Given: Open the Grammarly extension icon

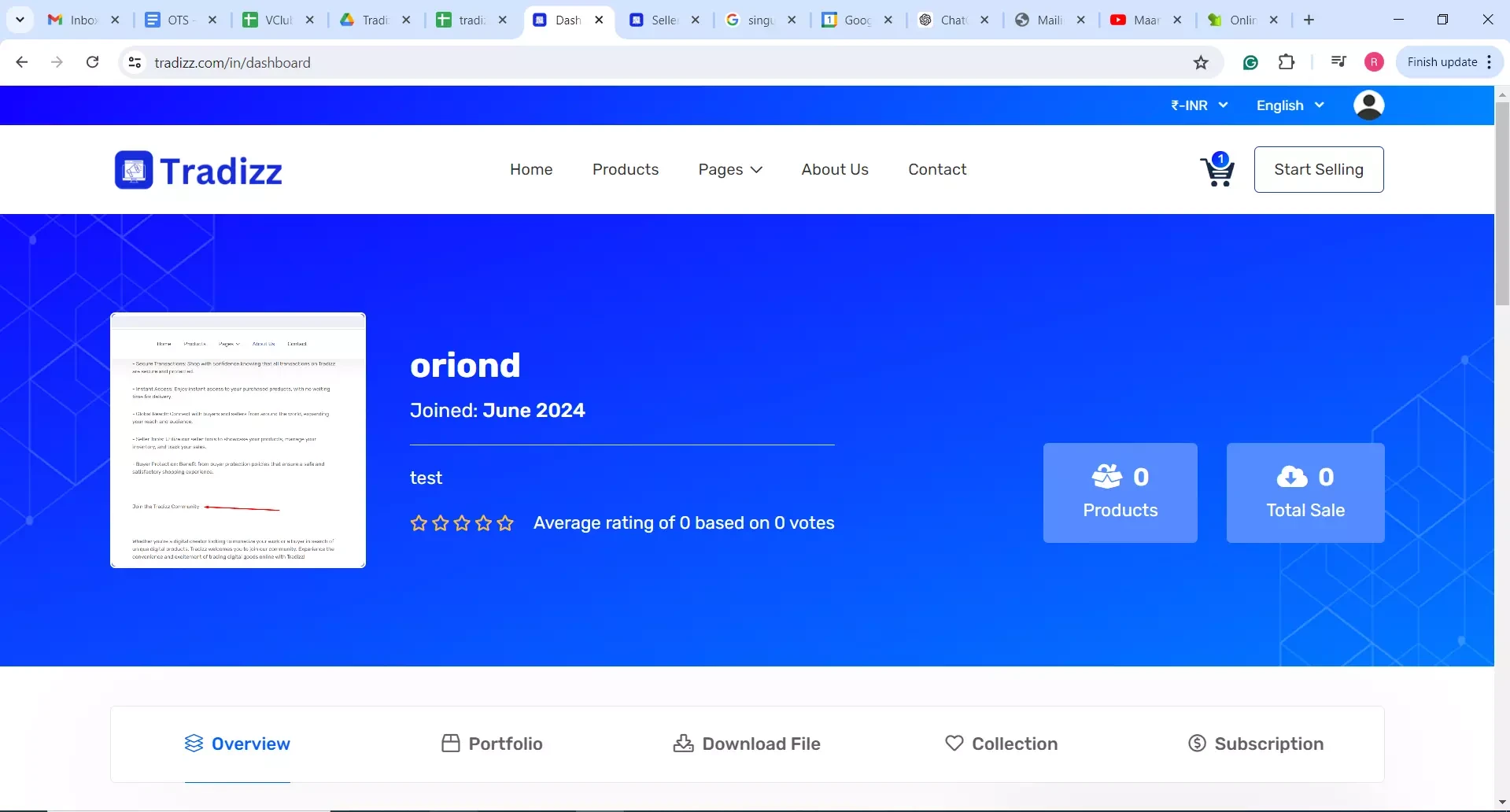Looking at the screenshot, I should (1250, 63).
